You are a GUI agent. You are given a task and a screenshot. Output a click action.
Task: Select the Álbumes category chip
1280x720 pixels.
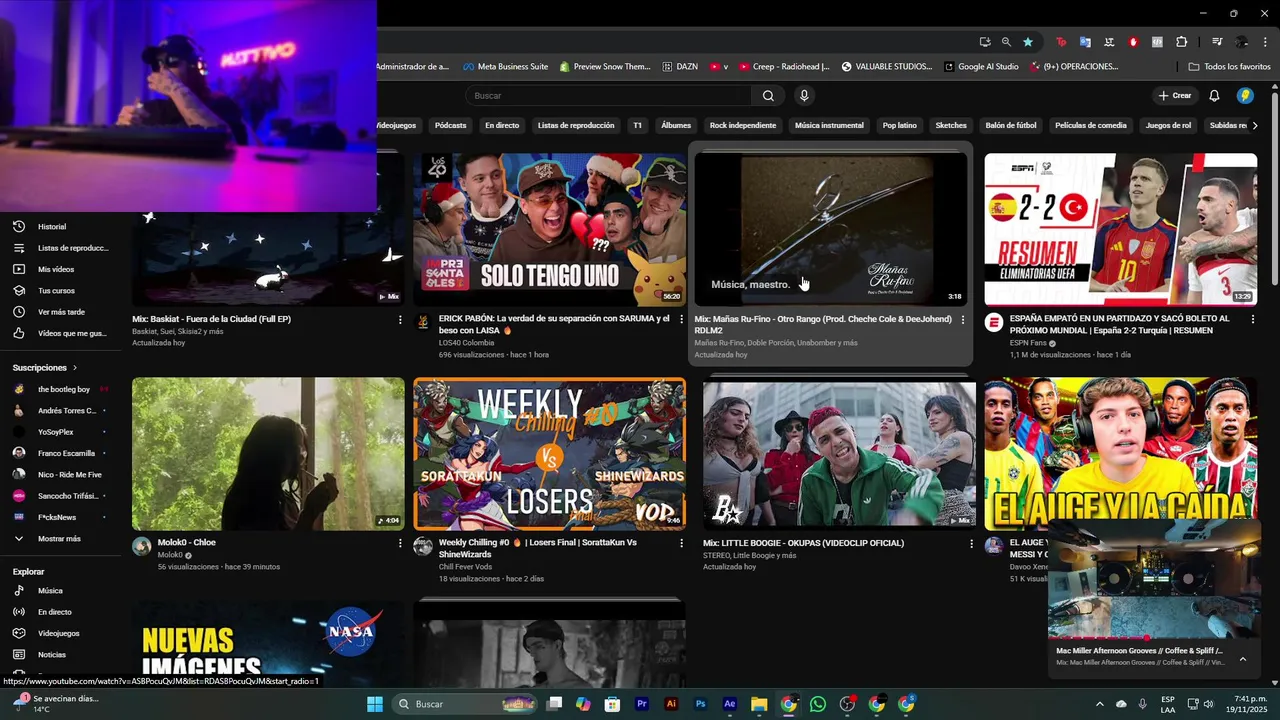[x=676, y=126]
